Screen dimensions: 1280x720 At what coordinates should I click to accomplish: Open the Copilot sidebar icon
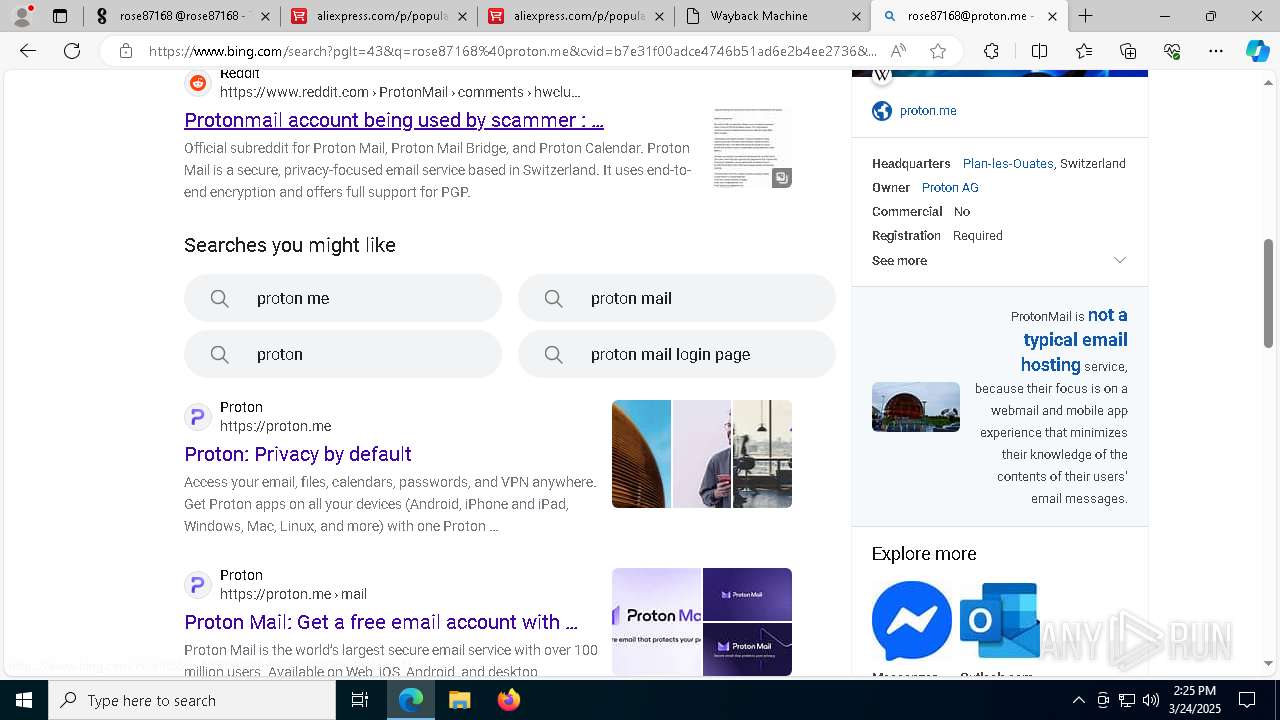click(x=1258, y=51)
